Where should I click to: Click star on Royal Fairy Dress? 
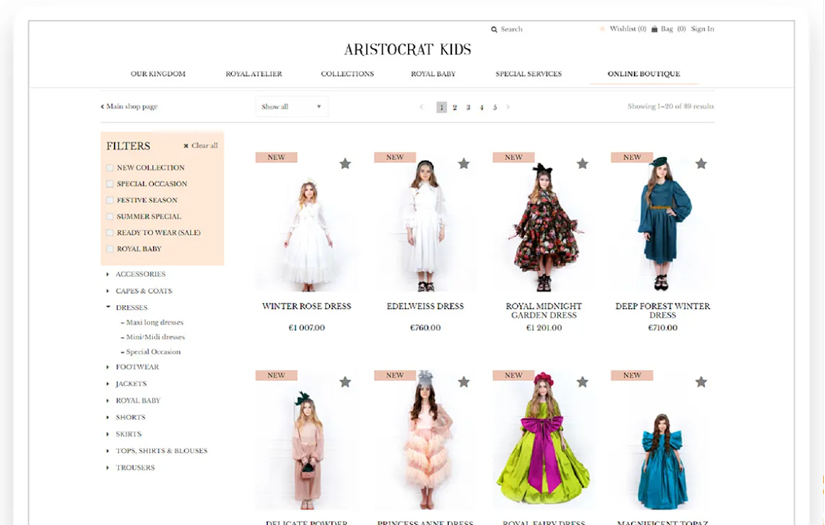582,382
